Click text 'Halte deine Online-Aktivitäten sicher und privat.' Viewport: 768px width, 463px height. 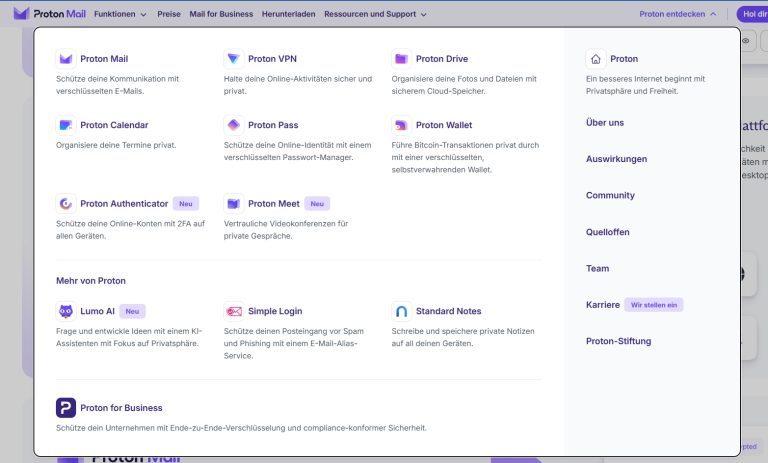(x=298, y=85)
